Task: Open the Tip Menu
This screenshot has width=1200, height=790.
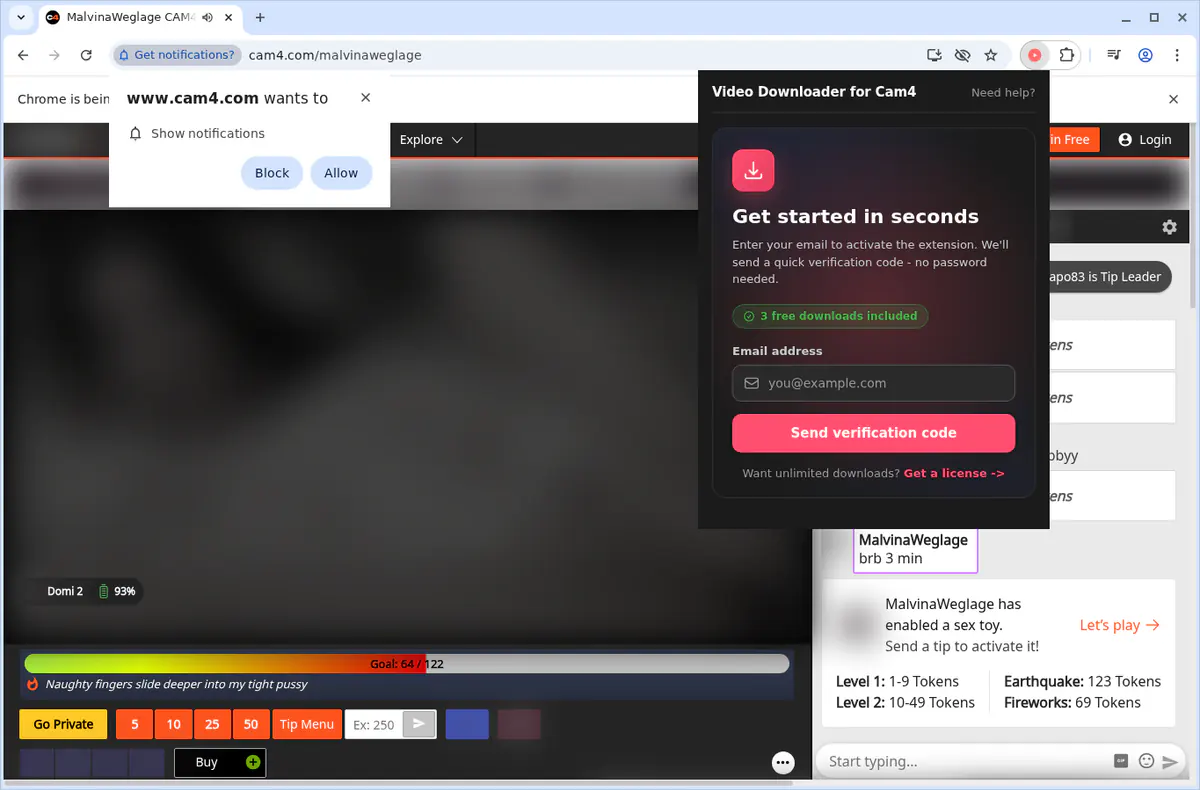Action: point(307,724)
